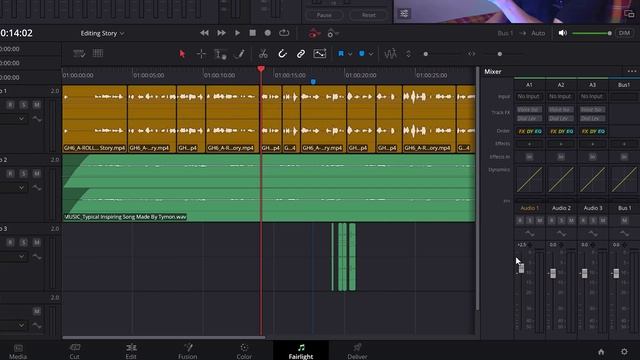Toggle the linked selection chain icon
The image size is (640, 360).
(x=301, y=54)
